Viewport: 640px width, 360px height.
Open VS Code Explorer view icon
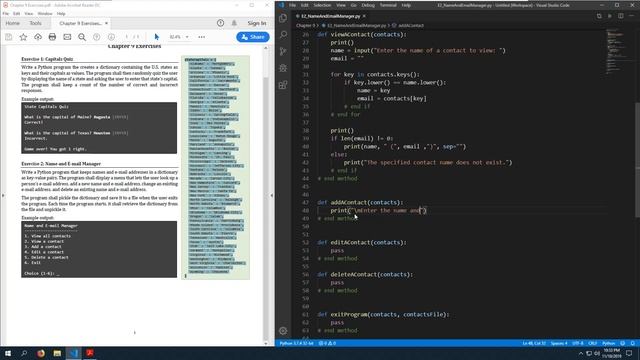(283, 18)
